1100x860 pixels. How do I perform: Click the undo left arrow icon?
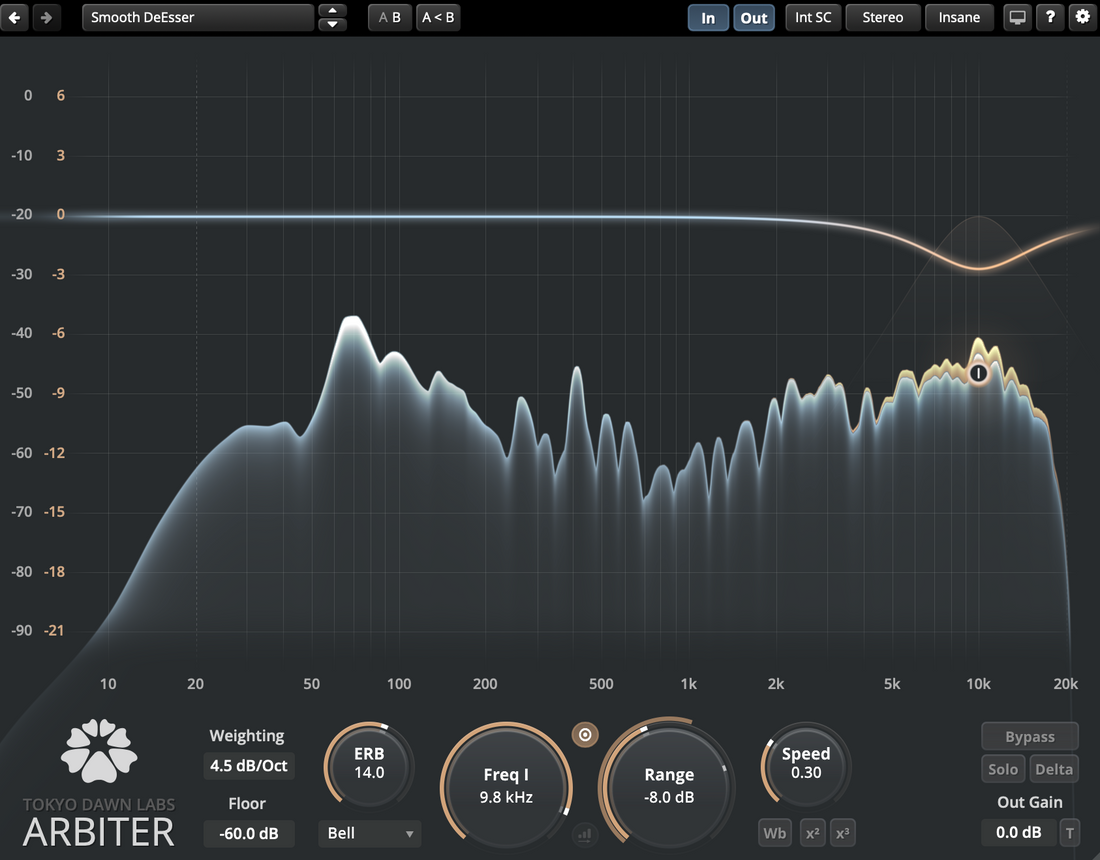[x=15, y=18]
